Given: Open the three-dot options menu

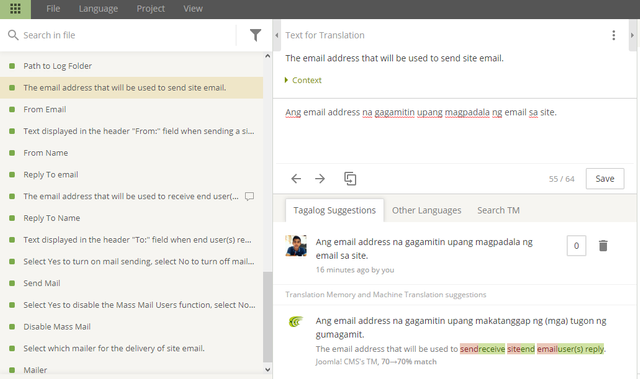Looking at the screenshot, I should (613, 35).
